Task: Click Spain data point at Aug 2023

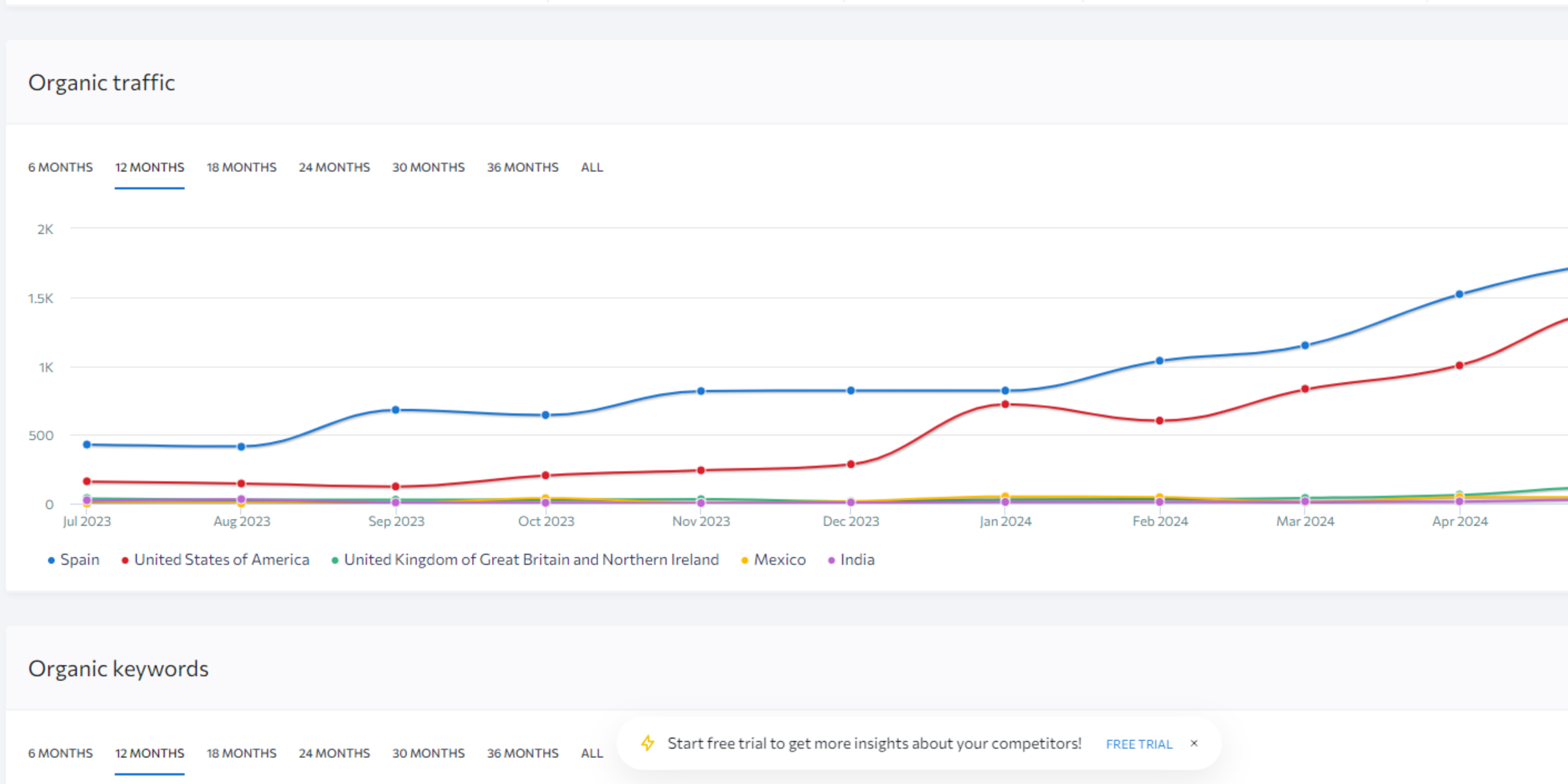Action: [x=241, y=447]
